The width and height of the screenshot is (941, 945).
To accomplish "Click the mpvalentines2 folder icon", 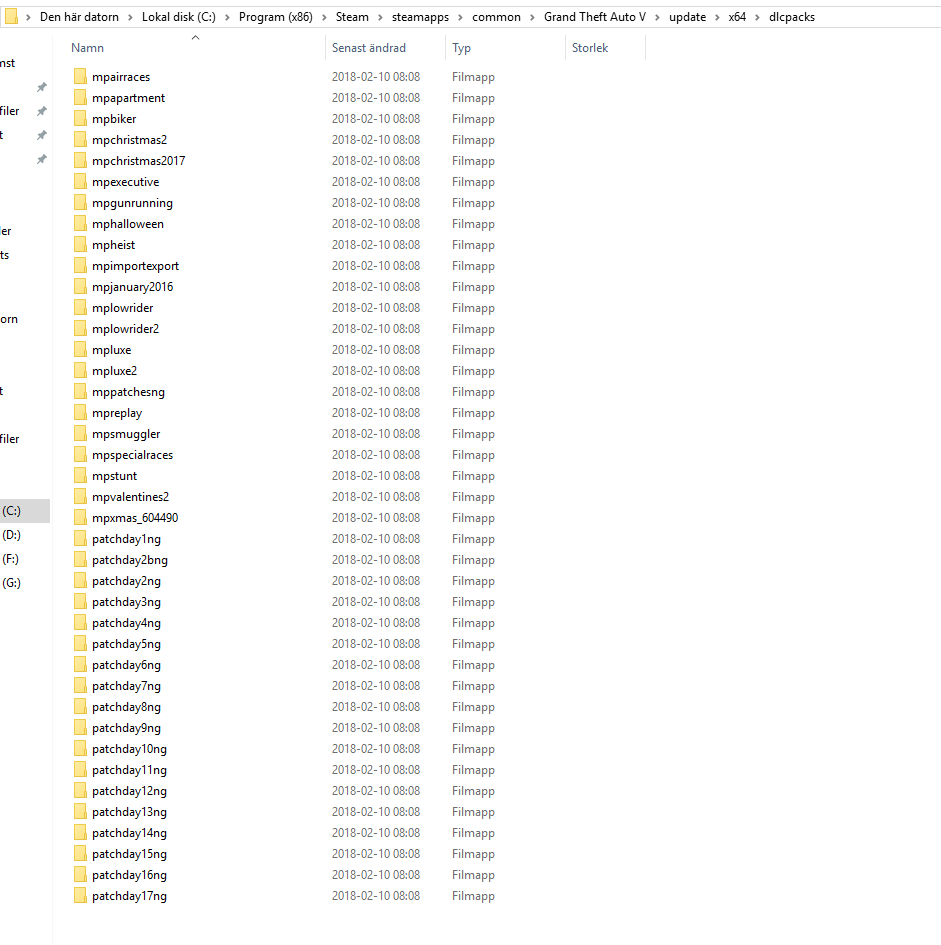I will (x=80, y=497).
